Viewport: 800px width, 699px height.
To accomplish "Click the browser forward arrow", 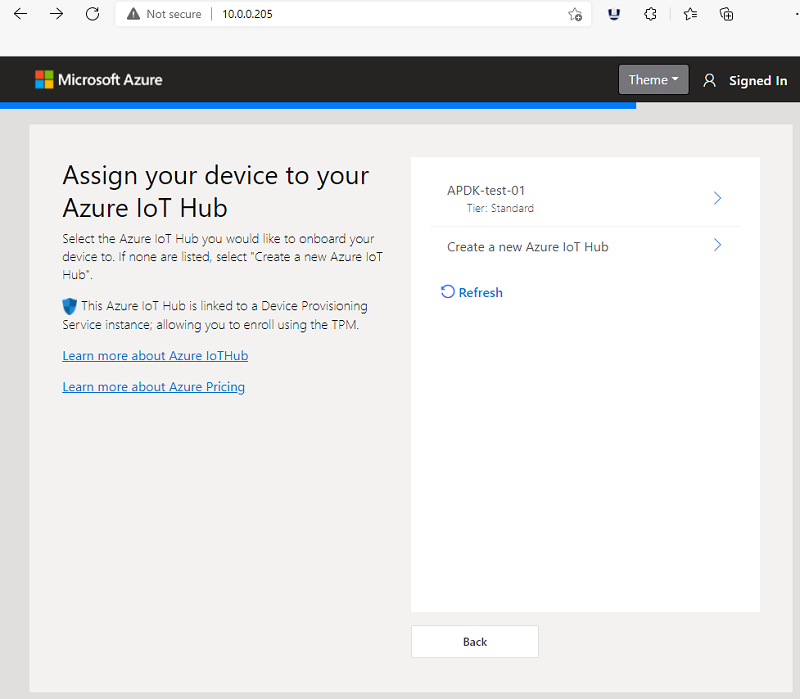I will 57,14.
